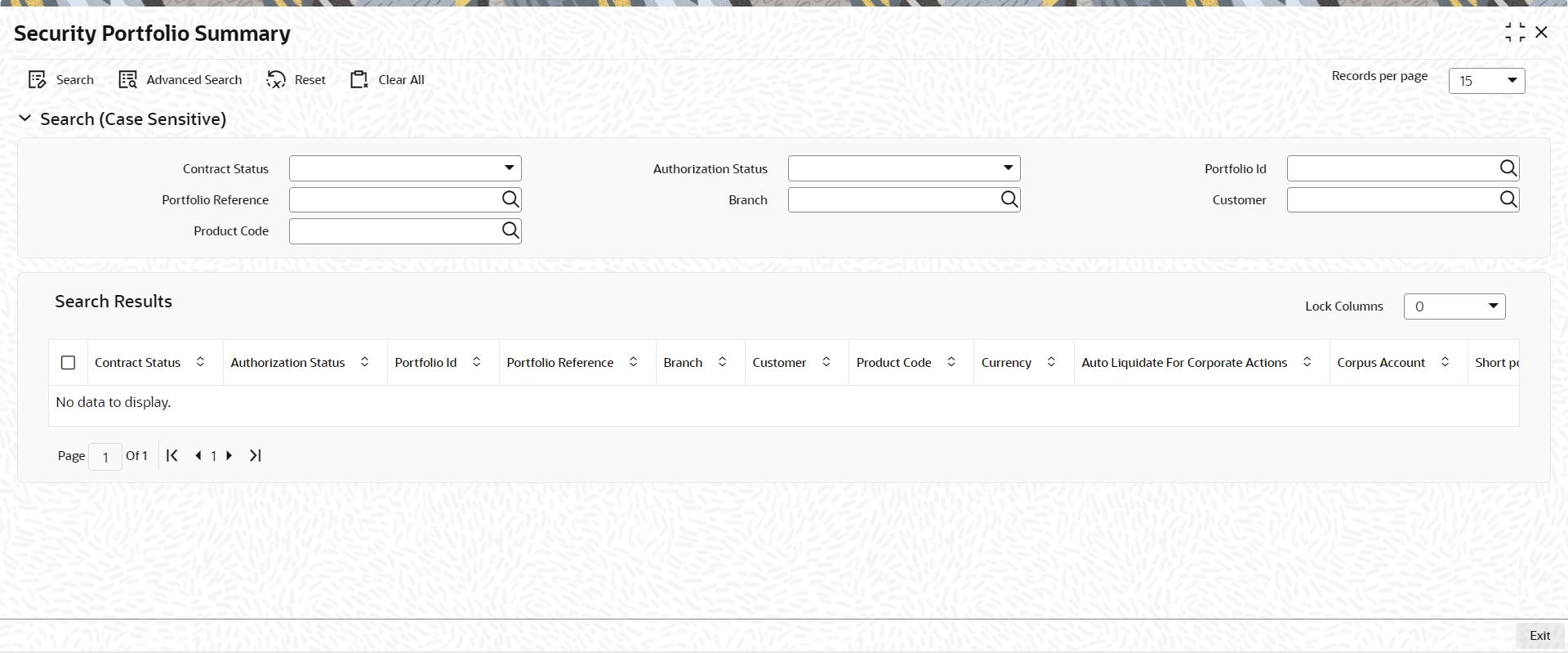Sort the Branch column
This screenshot has width=1568, height=653.
pos(722,362)
